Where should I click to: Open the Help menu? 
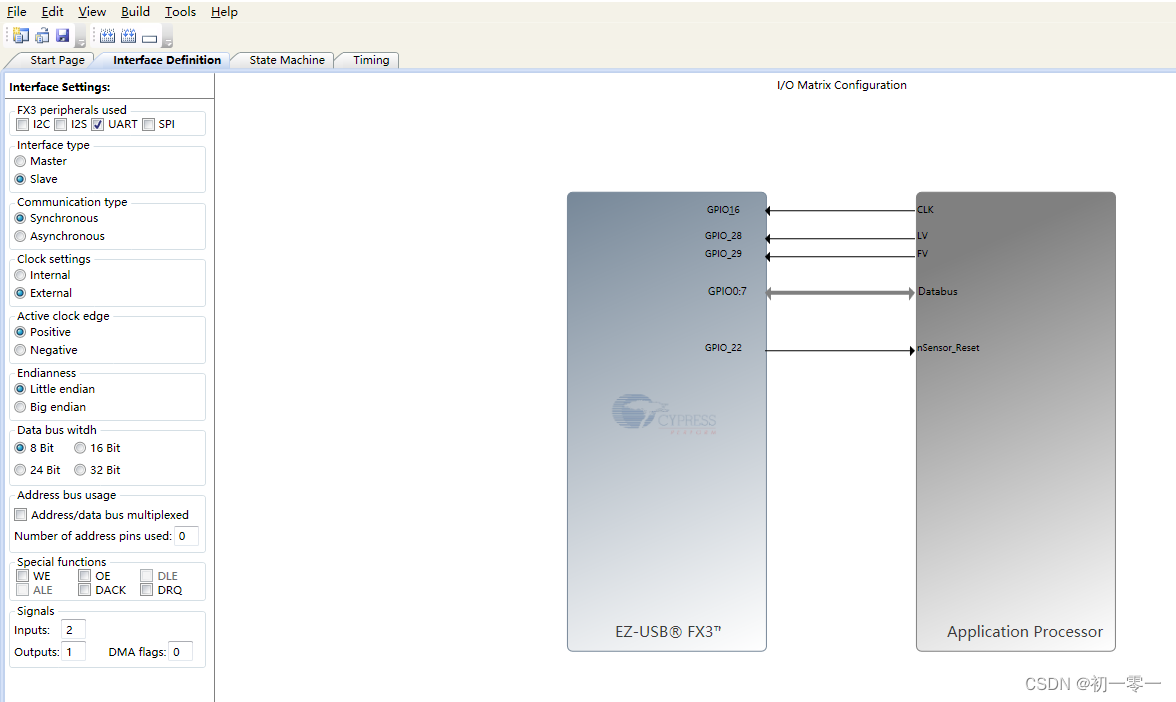point(224,11)
